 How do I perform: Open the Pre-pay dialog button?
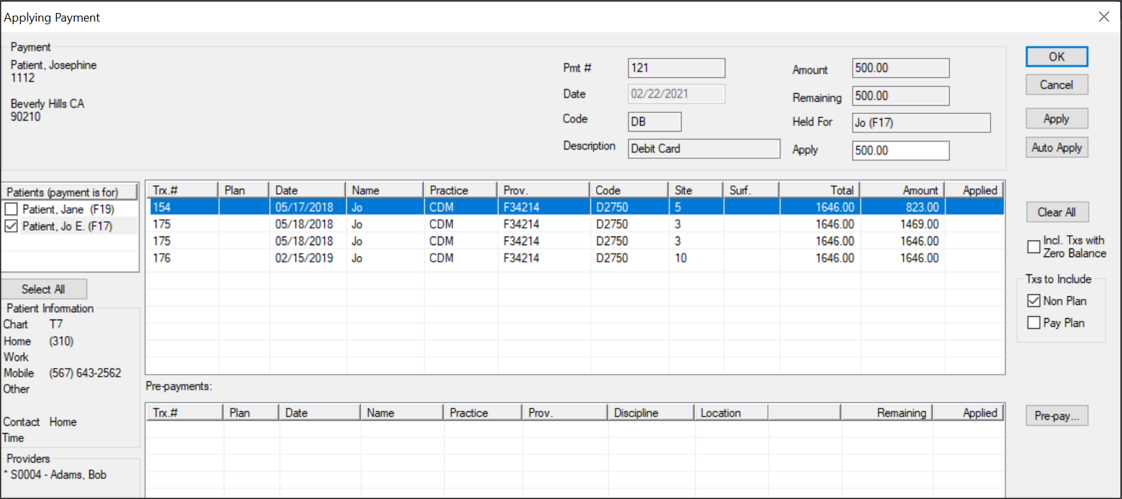click(x=1056, y=416)
